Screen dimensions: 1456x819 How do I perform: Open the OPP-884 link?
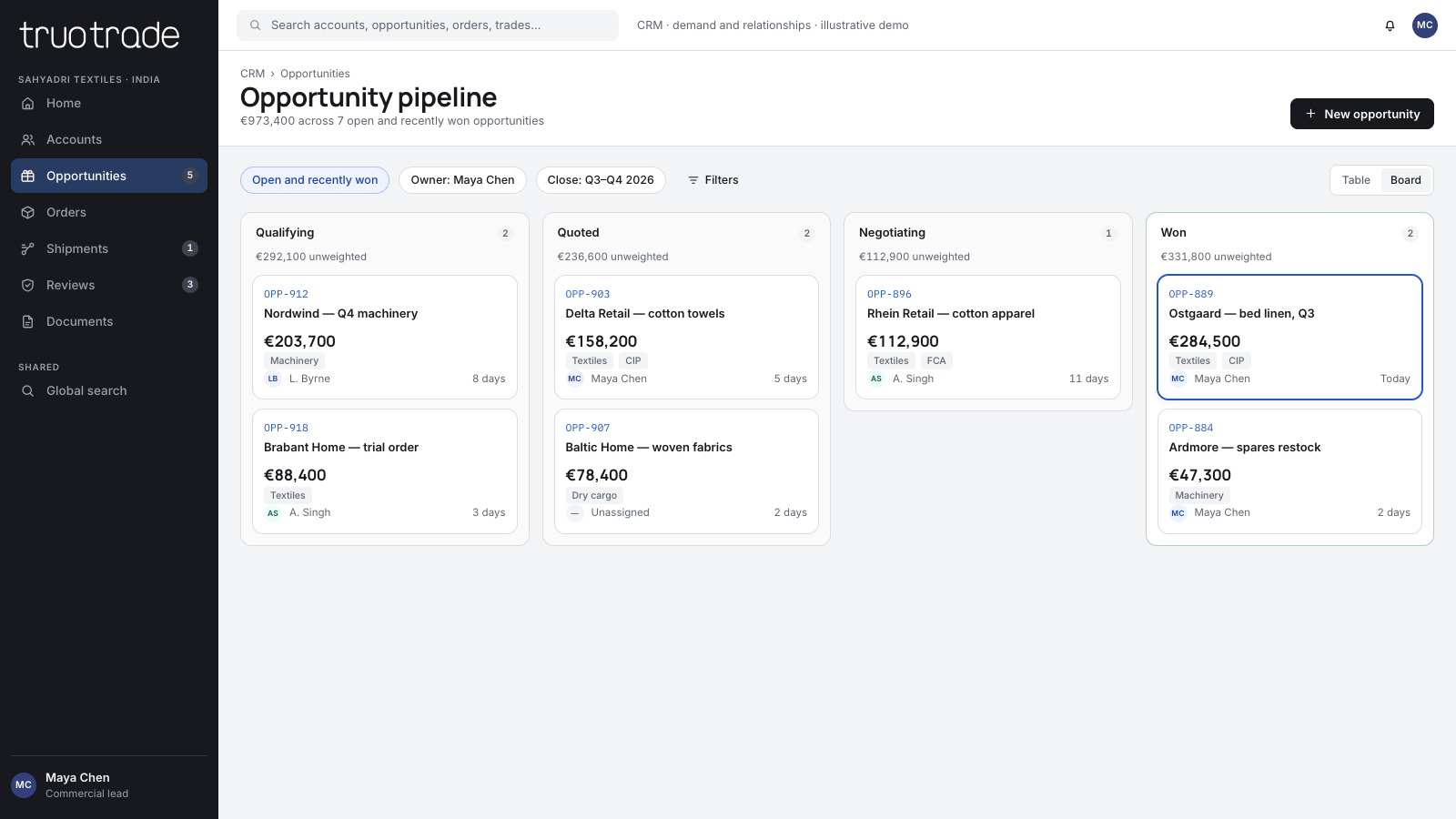click(x=1191, y=428)
